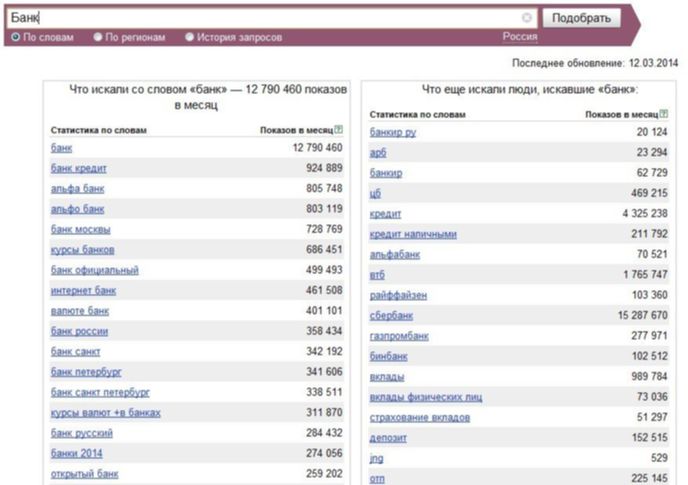Click the value '4 325 238' for кредит

(x=645, y=213)
